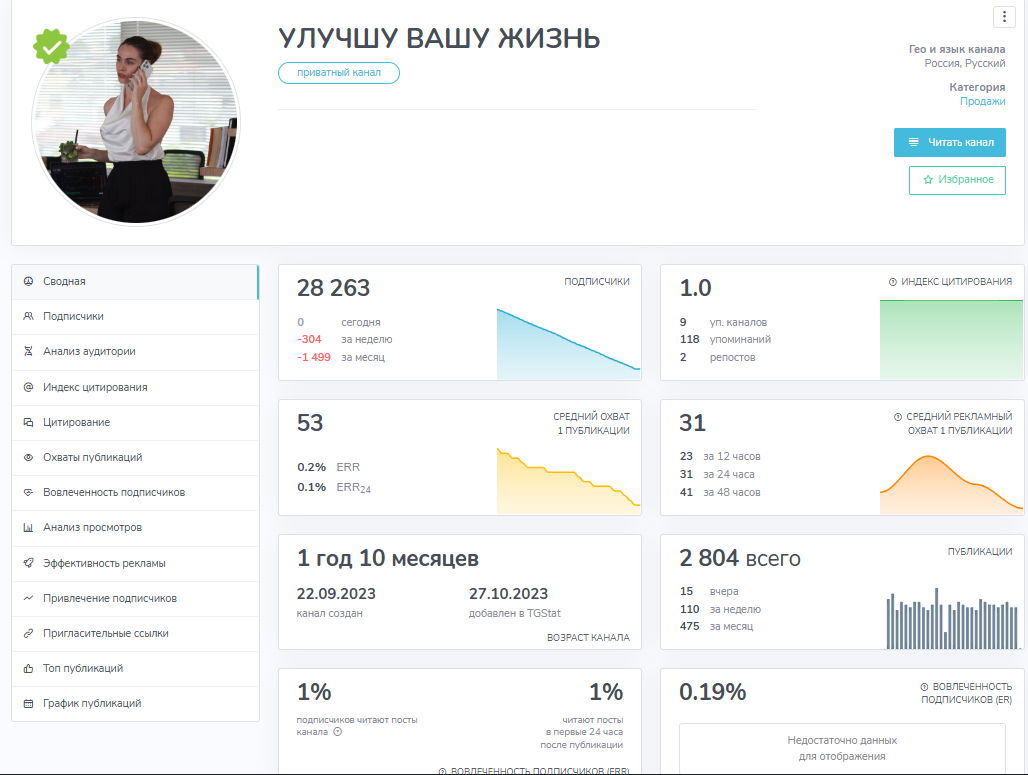Go to Анализ аудитории
The width and height of the screenshot is (1028, 775).
(x=135, y=351)
